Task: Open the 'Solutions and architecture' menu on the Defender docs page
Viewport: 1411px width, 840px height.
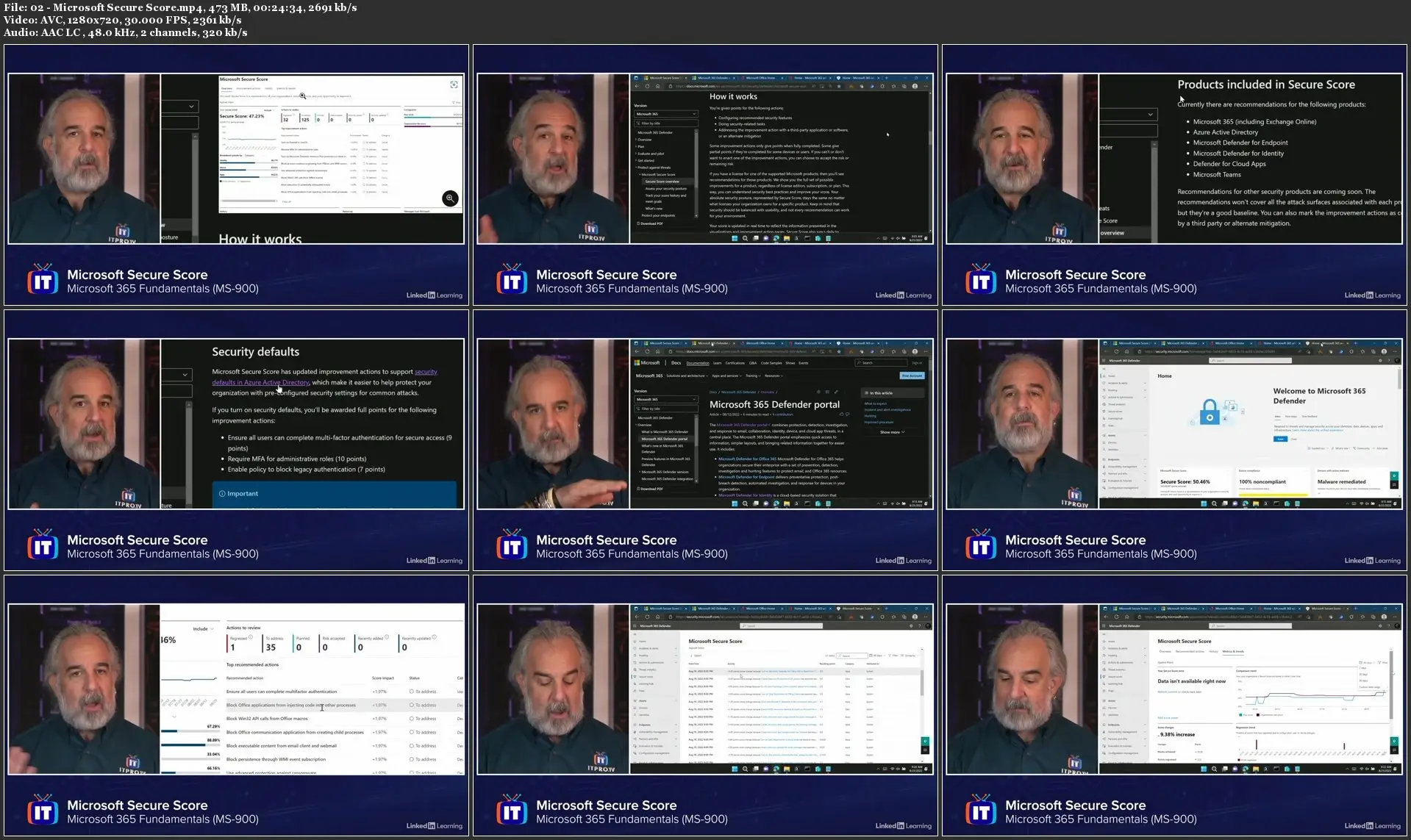Action: click(x=687, y=376)
